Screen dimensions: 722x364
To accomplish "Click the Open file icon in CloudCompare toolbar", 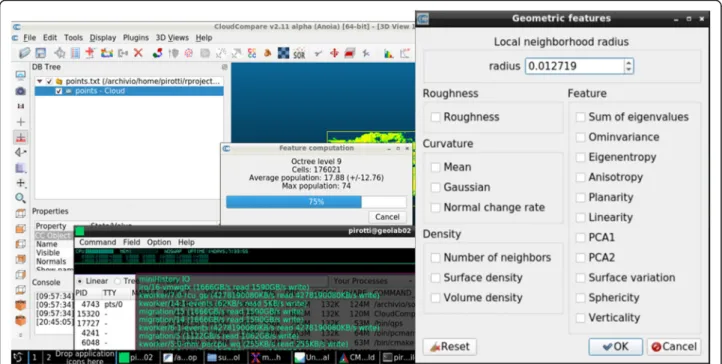I will (x=24, y=53).
